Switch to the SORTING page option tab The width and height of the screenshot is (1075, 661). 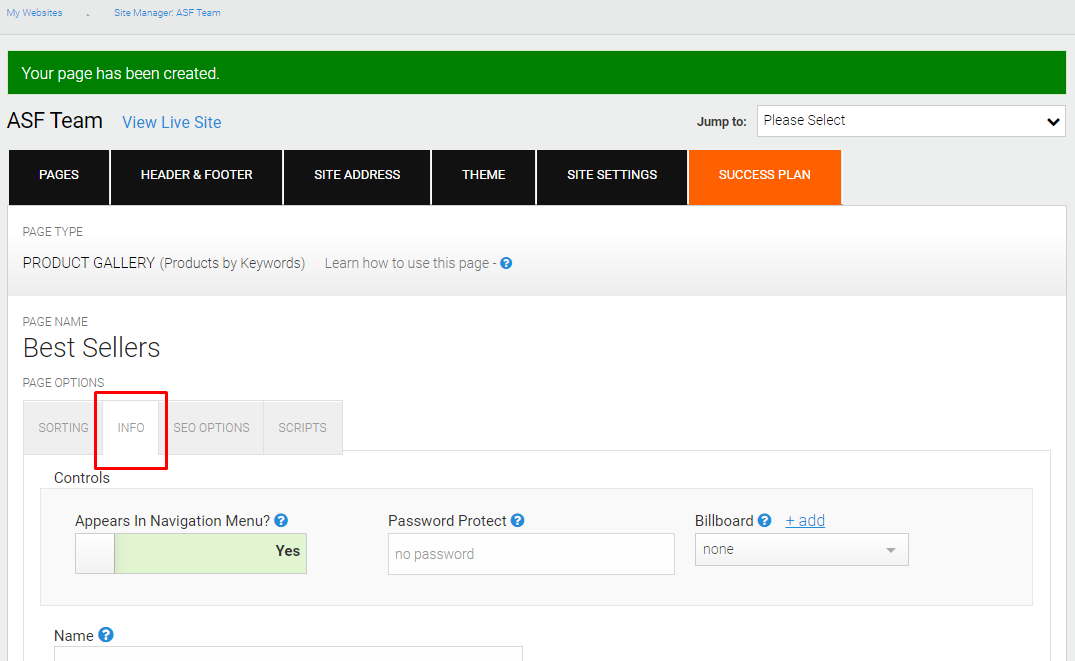point(63,427)
